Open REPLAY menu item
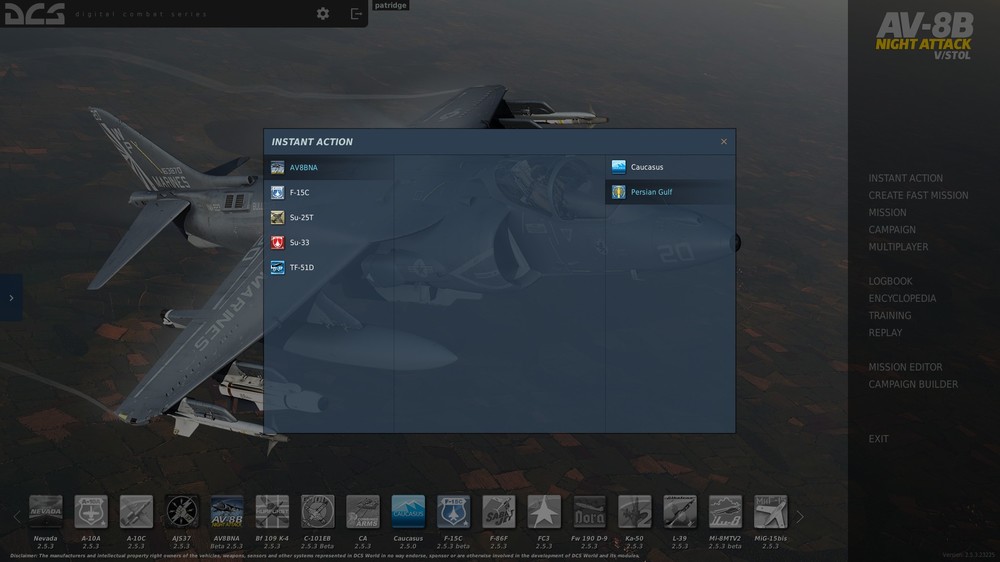 [x=885, y=333]
